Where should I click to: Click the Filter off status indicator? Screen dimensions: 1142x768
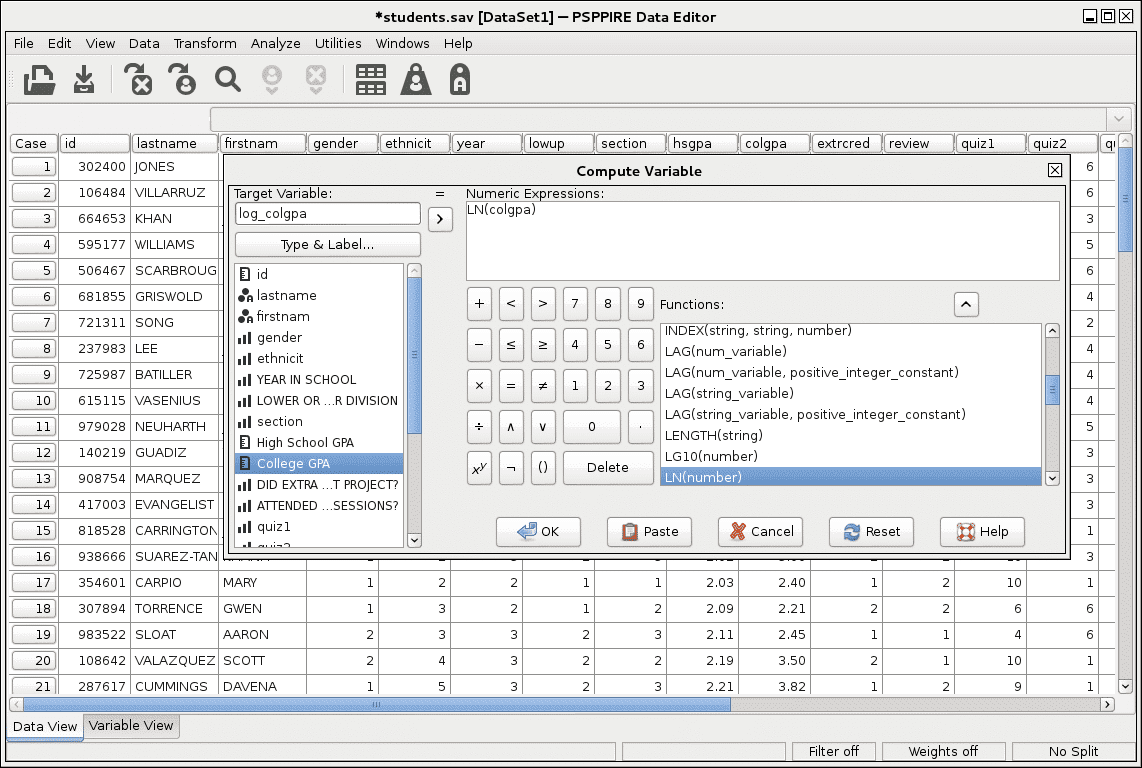pos(833,751)
